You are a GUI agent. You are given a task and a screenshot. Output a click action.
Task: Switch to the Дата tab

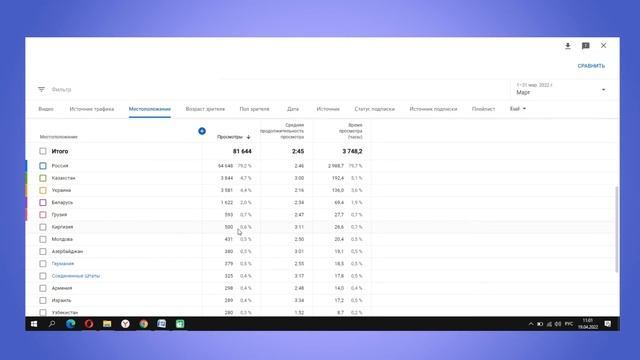pos(293,109)
